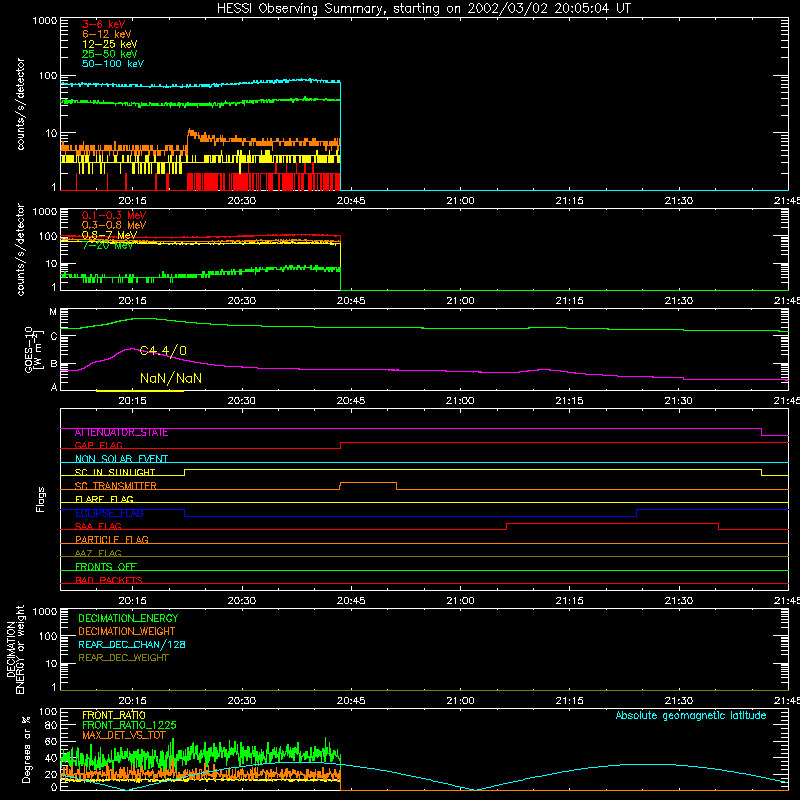
Task: Click the SC_IN_SUNLIGHT flag label
Action: (x=115, y=472)
